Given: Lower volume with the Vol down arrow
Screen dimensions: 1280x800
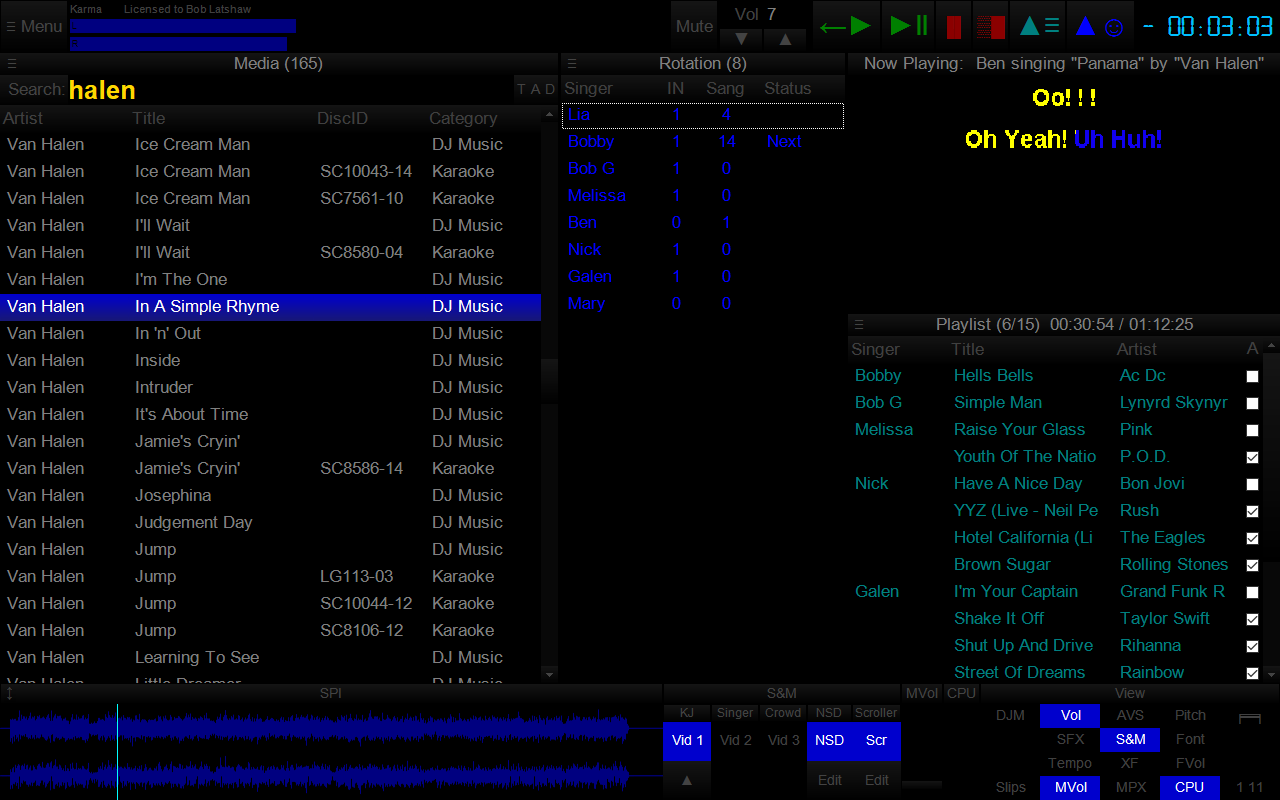Looking at the screenshot, I should pos(741,39).
